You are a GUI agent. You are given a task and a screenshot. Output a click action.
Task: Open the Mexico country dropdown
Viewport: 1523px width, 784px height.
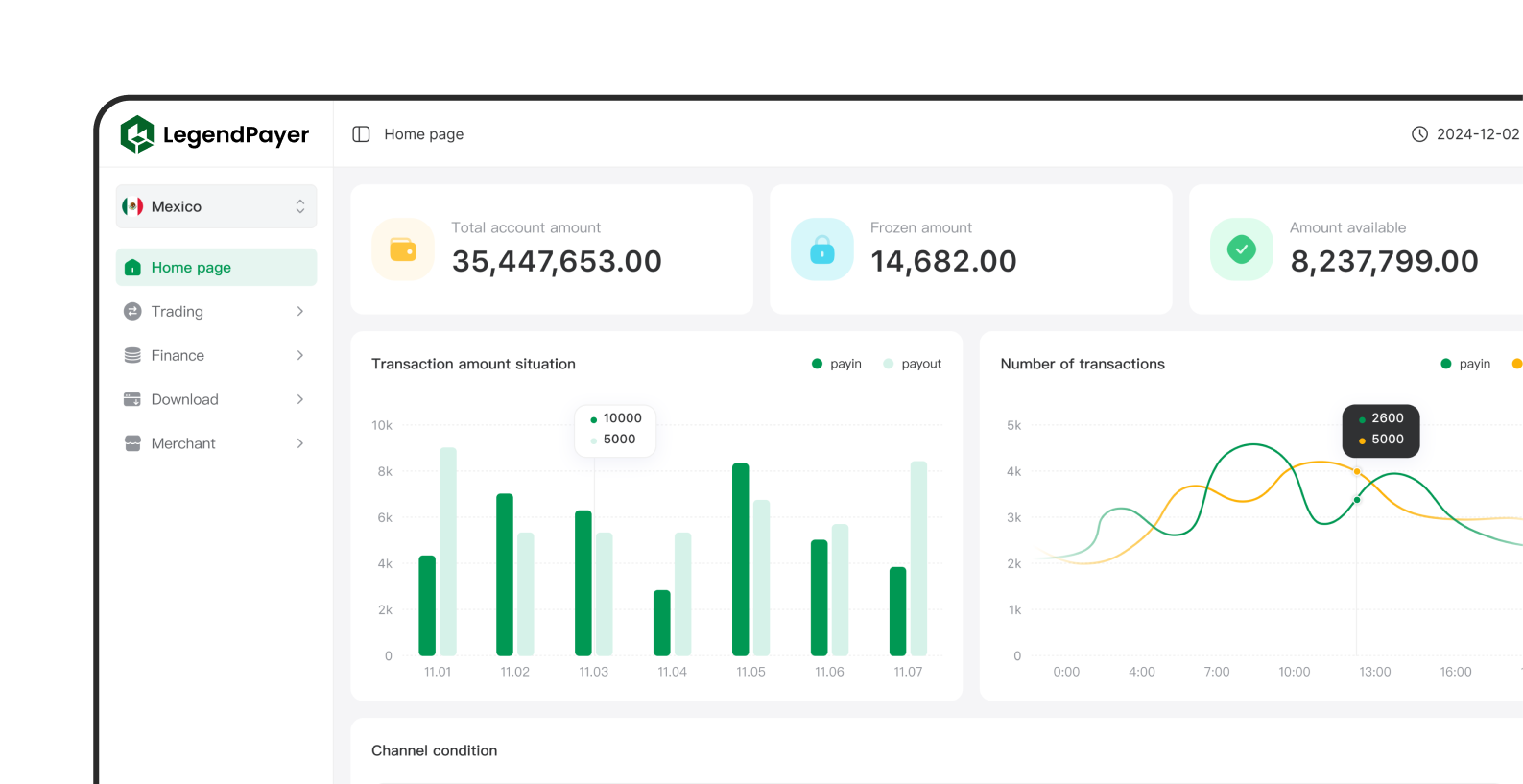[216, 206]
